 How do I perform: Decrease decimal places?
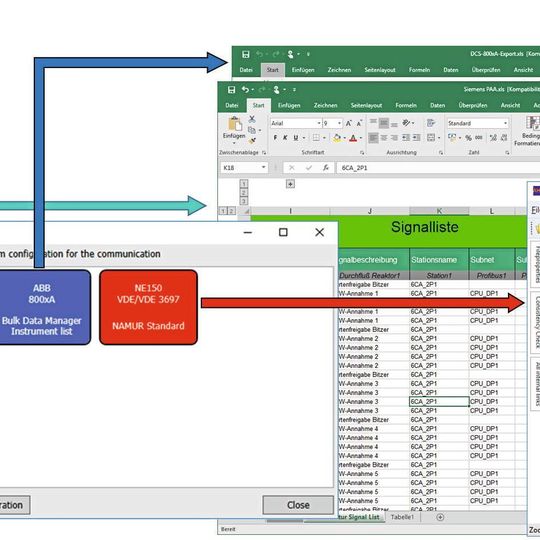[x=504, y=138]
